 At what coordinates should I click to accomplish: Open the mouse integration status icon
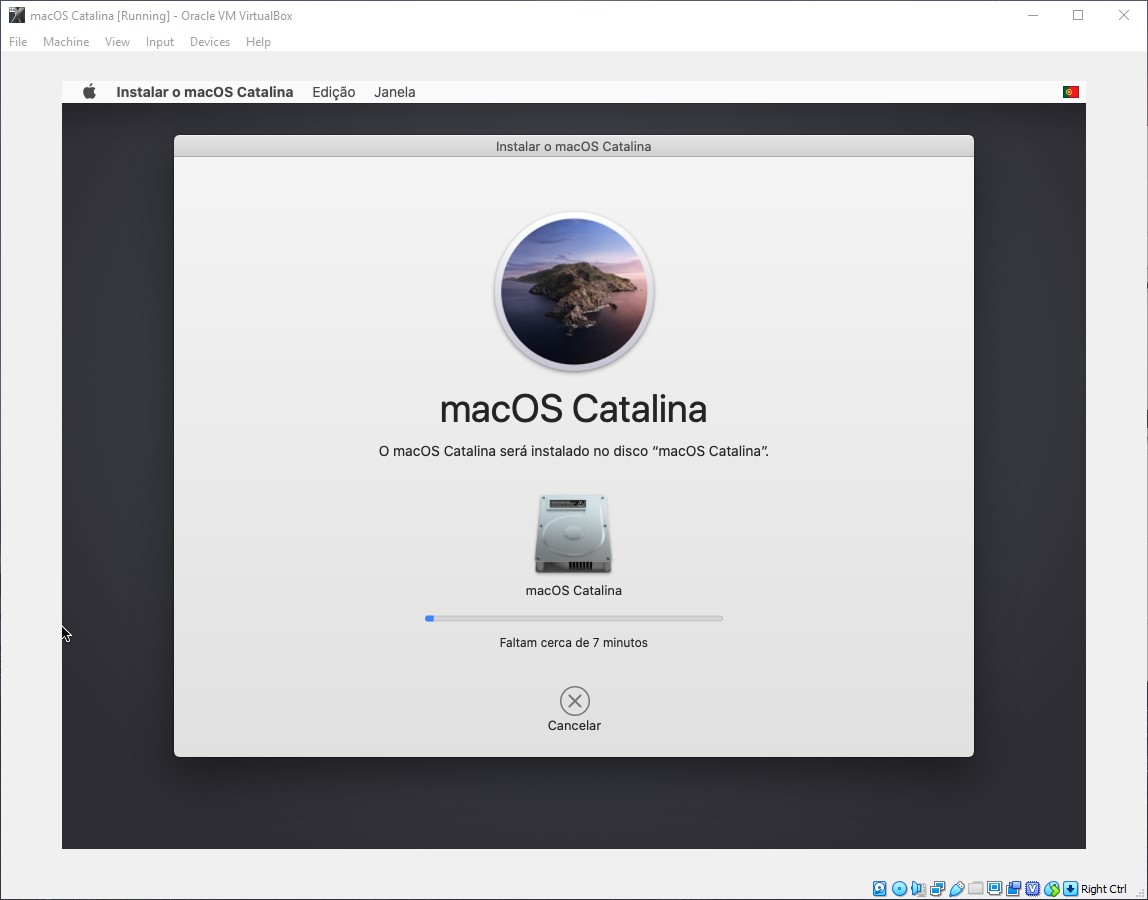(1051, 889)
